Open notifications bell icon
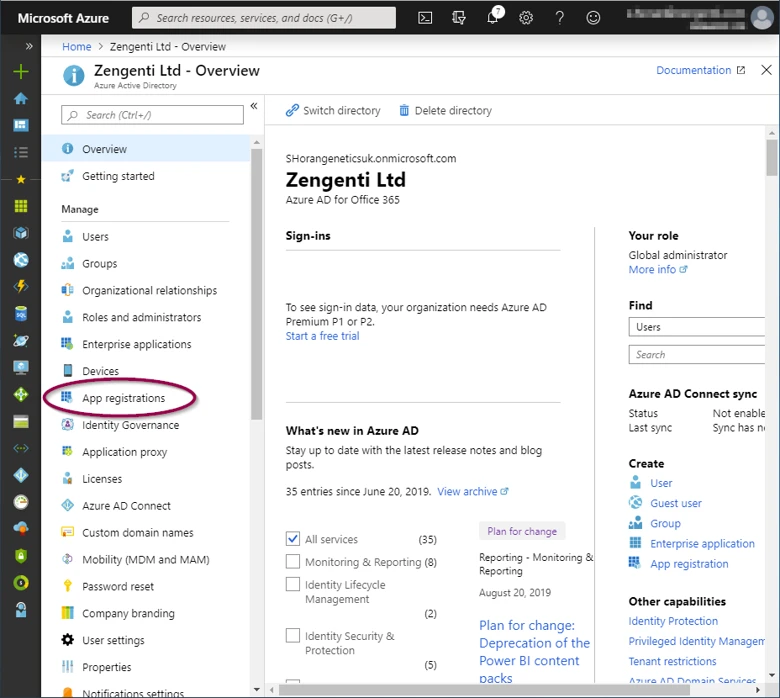Image resolution: width=780 pixels, height=698 pixels. 493,17
